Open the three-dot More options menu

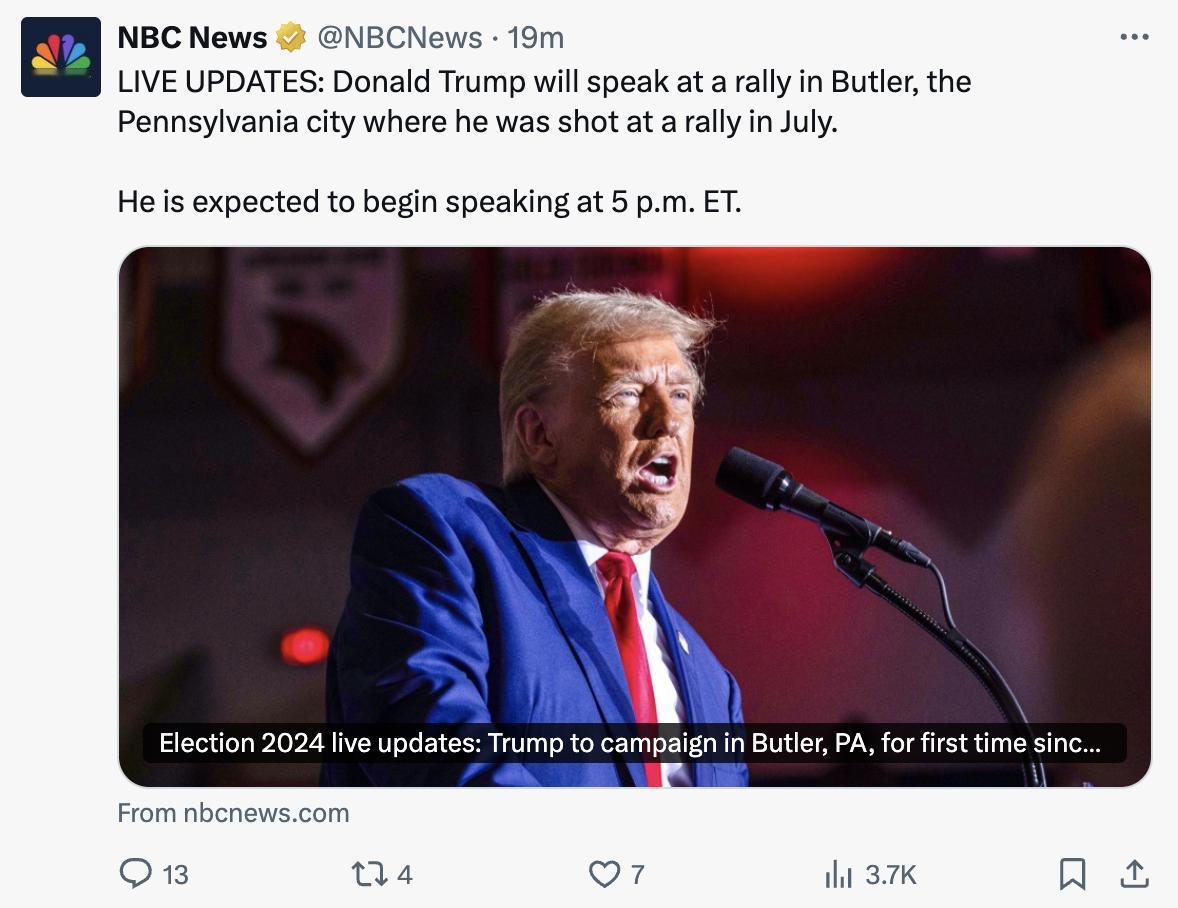point(1134,37)
